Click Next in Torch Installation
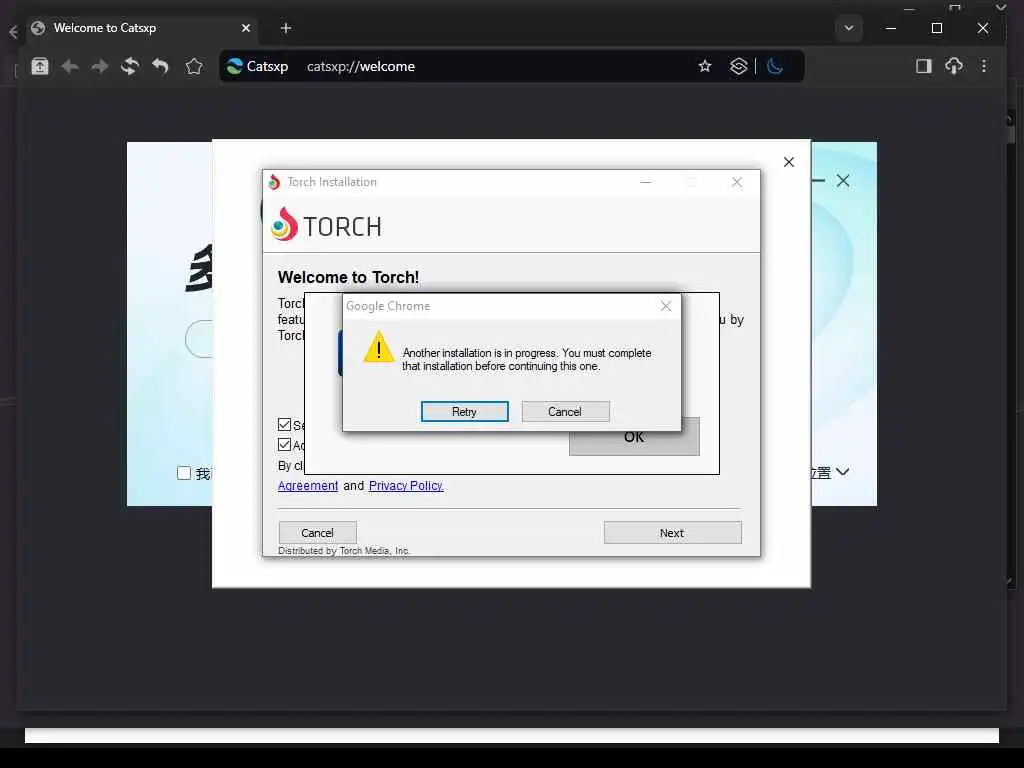Image resolution: width=1024 pixels, height=768 pixels. coord(673,533)
